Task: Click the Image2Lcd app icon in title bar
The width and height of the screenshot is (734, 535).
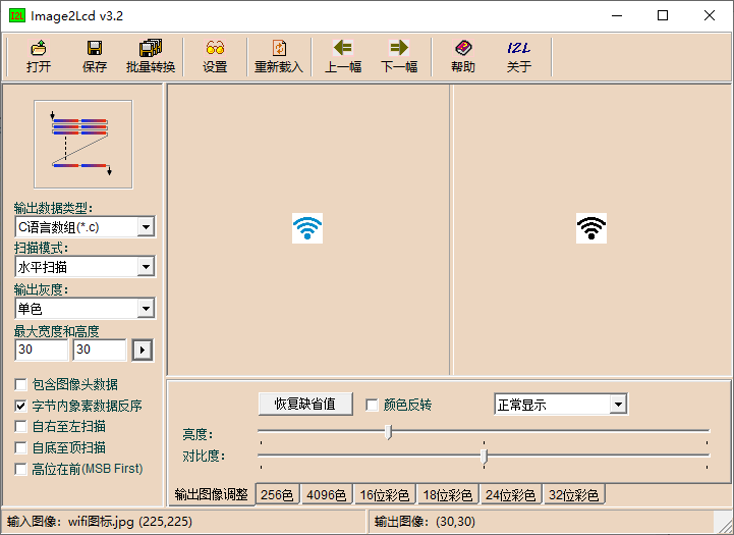Action: [x=17, y=15]
